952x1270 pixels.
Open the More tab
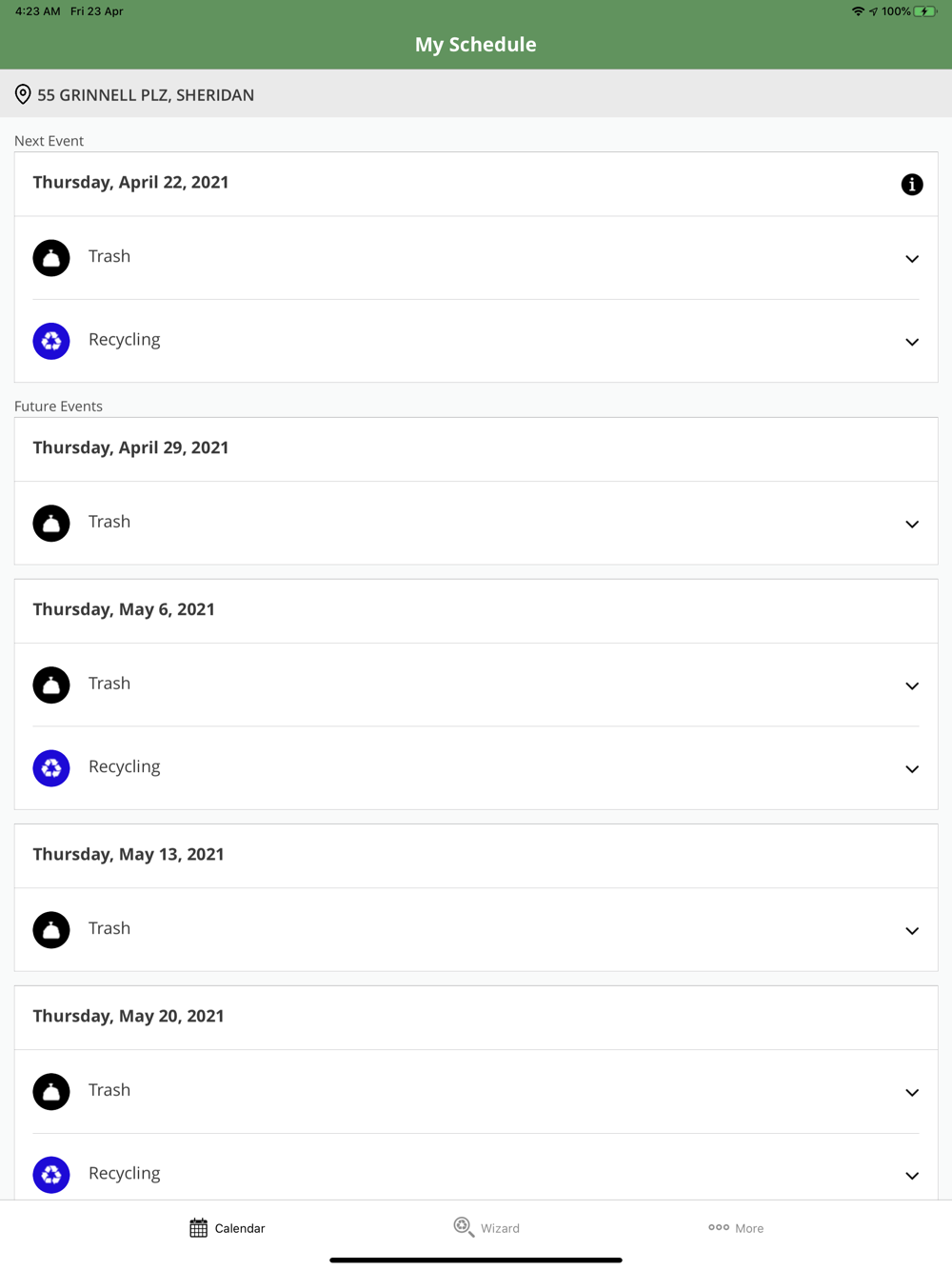tap(736, 1228)
